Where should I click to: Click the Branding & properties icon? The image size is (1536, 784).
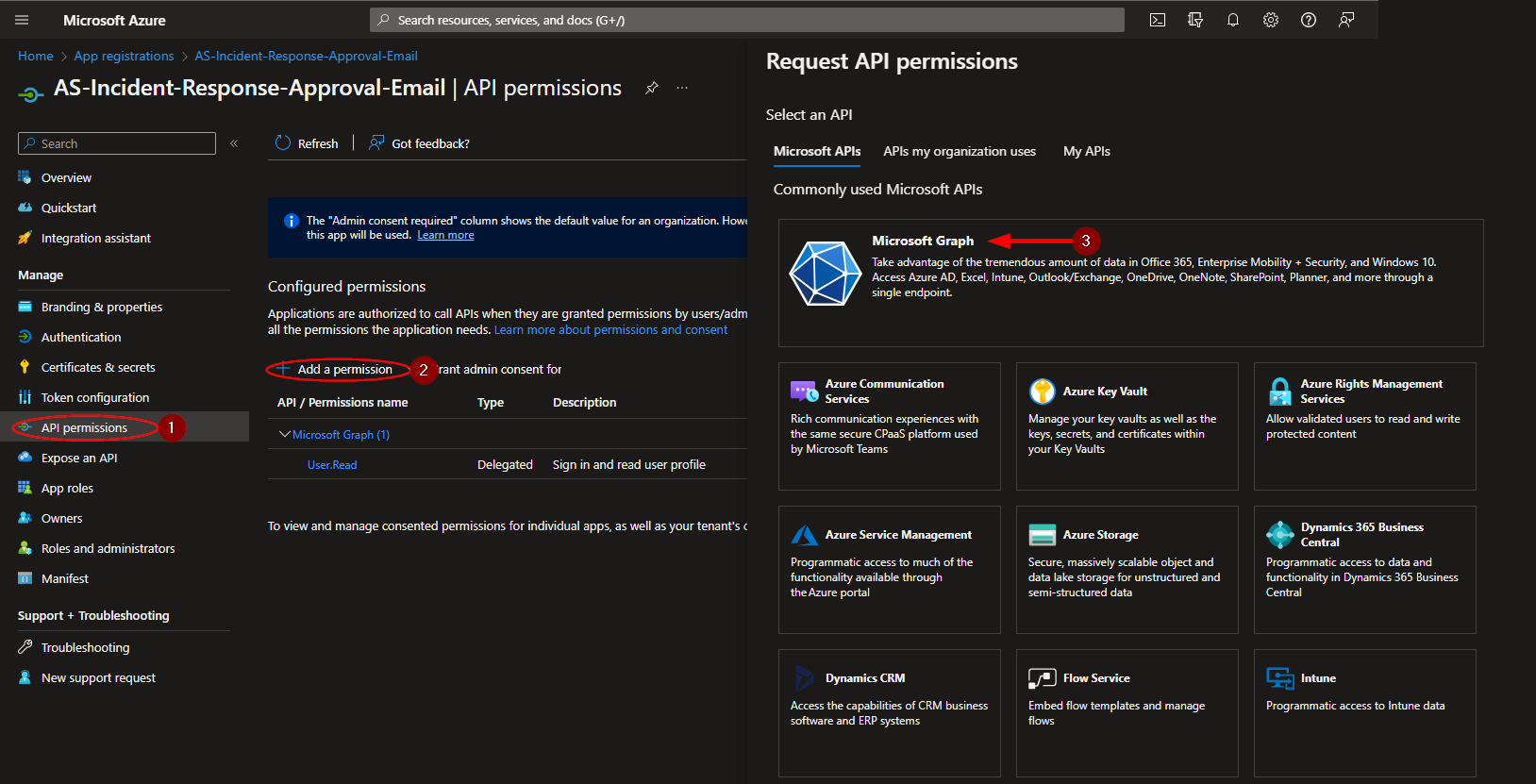pyautogui.click(x=25, y=307)
